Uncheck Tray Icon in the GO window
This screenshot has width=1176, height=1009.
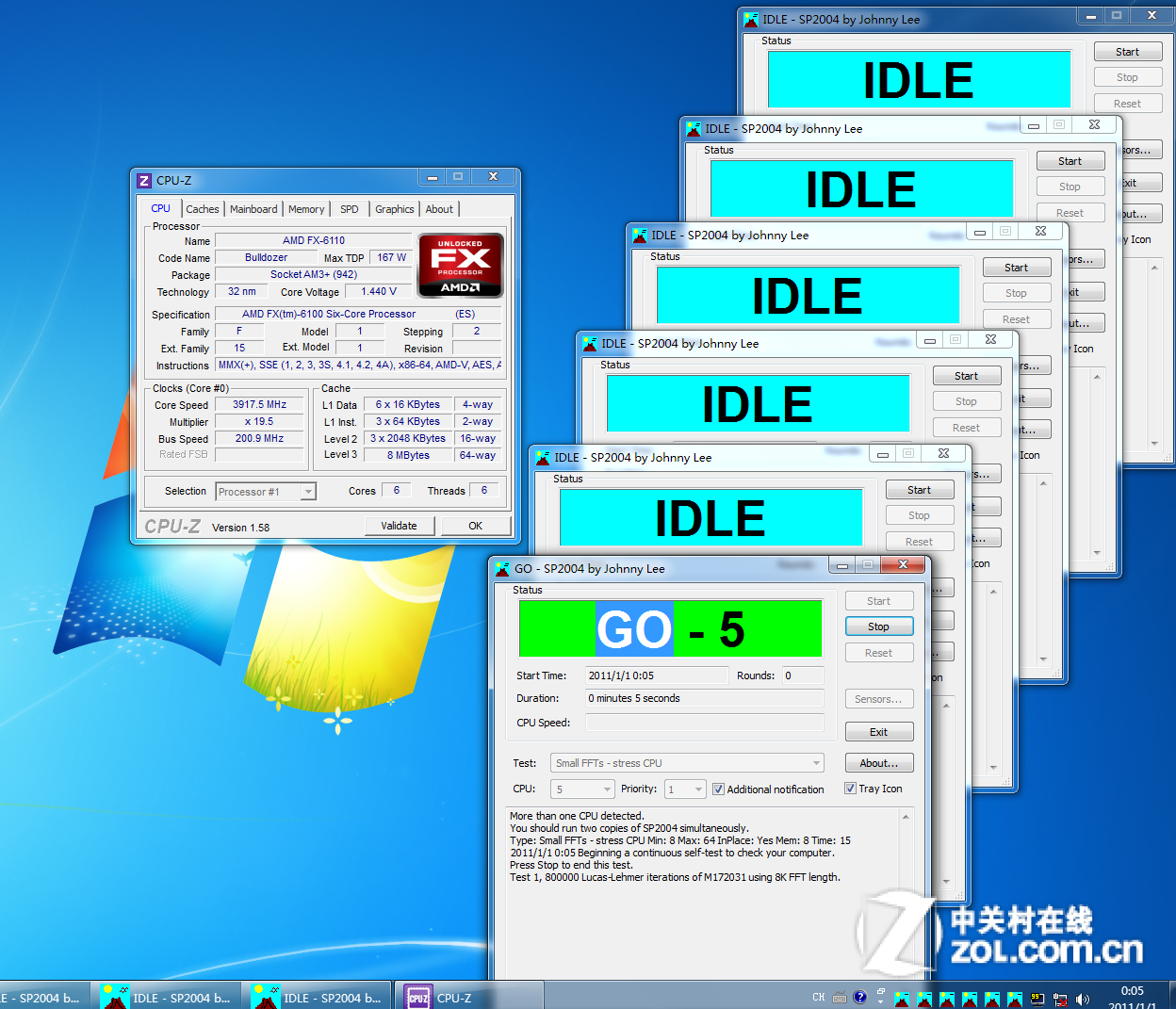click(x=850, y=789)
